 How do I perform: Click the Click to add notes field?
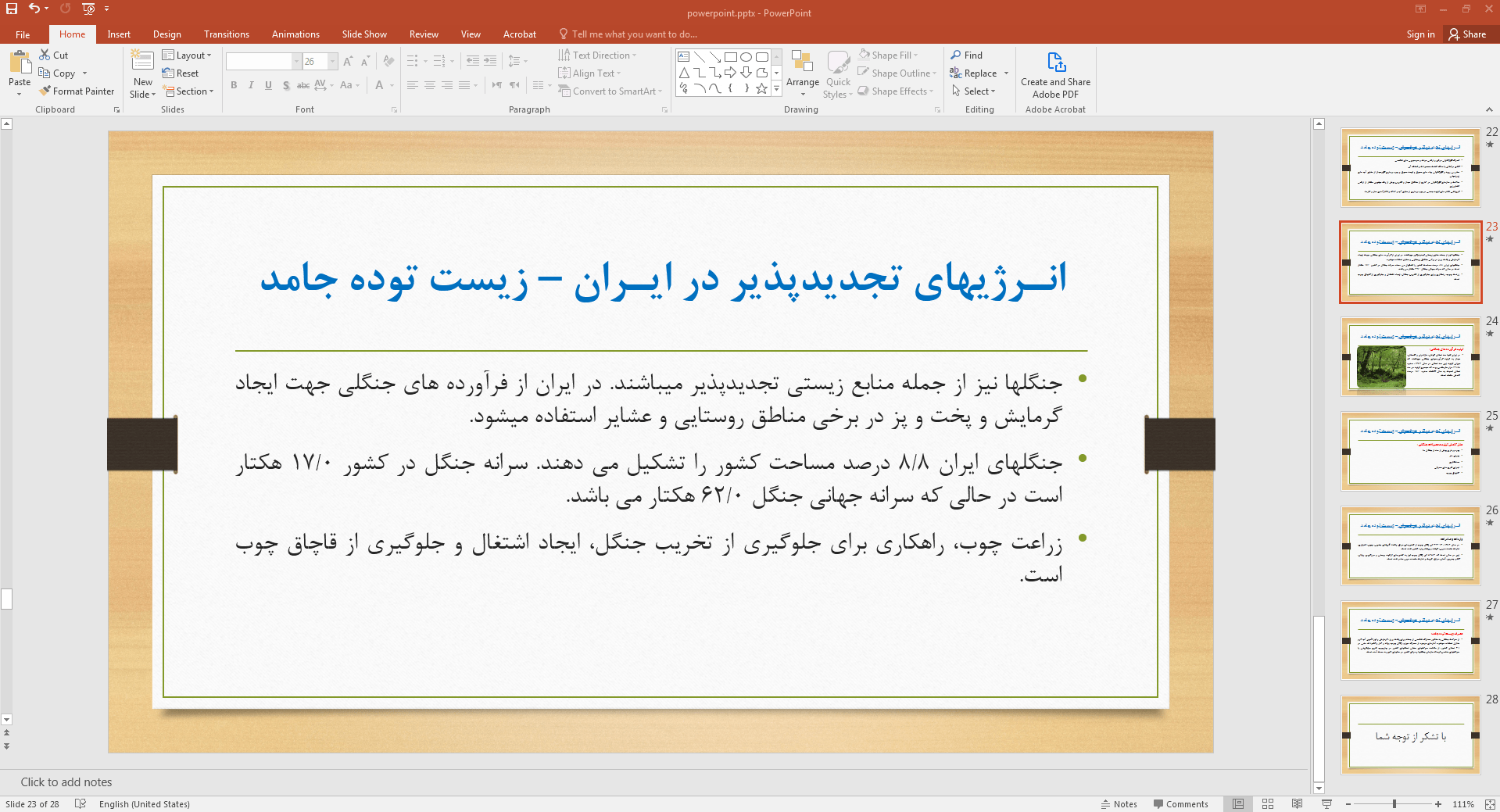653,782
